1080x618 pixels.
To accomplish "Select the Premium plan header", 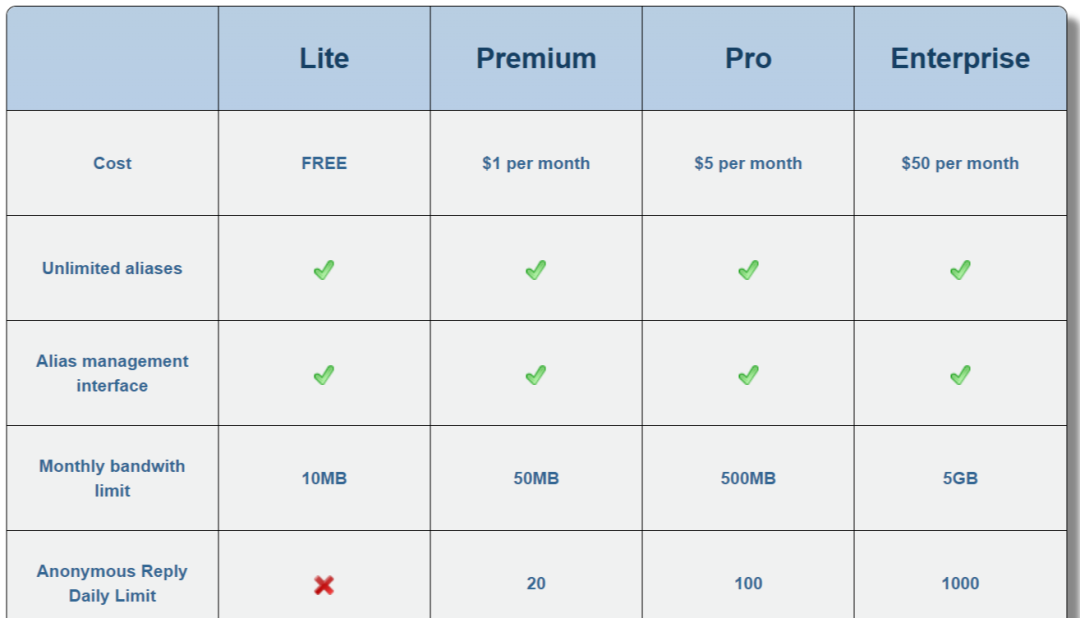I will coord(536,58).
